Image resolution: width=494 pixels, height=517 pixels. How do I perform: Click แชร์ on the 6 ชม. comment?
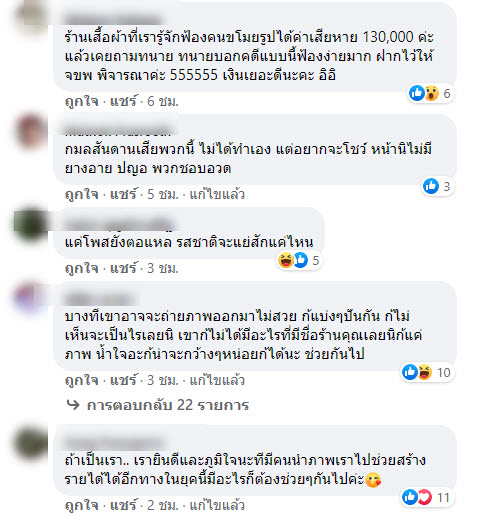pyautogui.click(x=123, y=101)
